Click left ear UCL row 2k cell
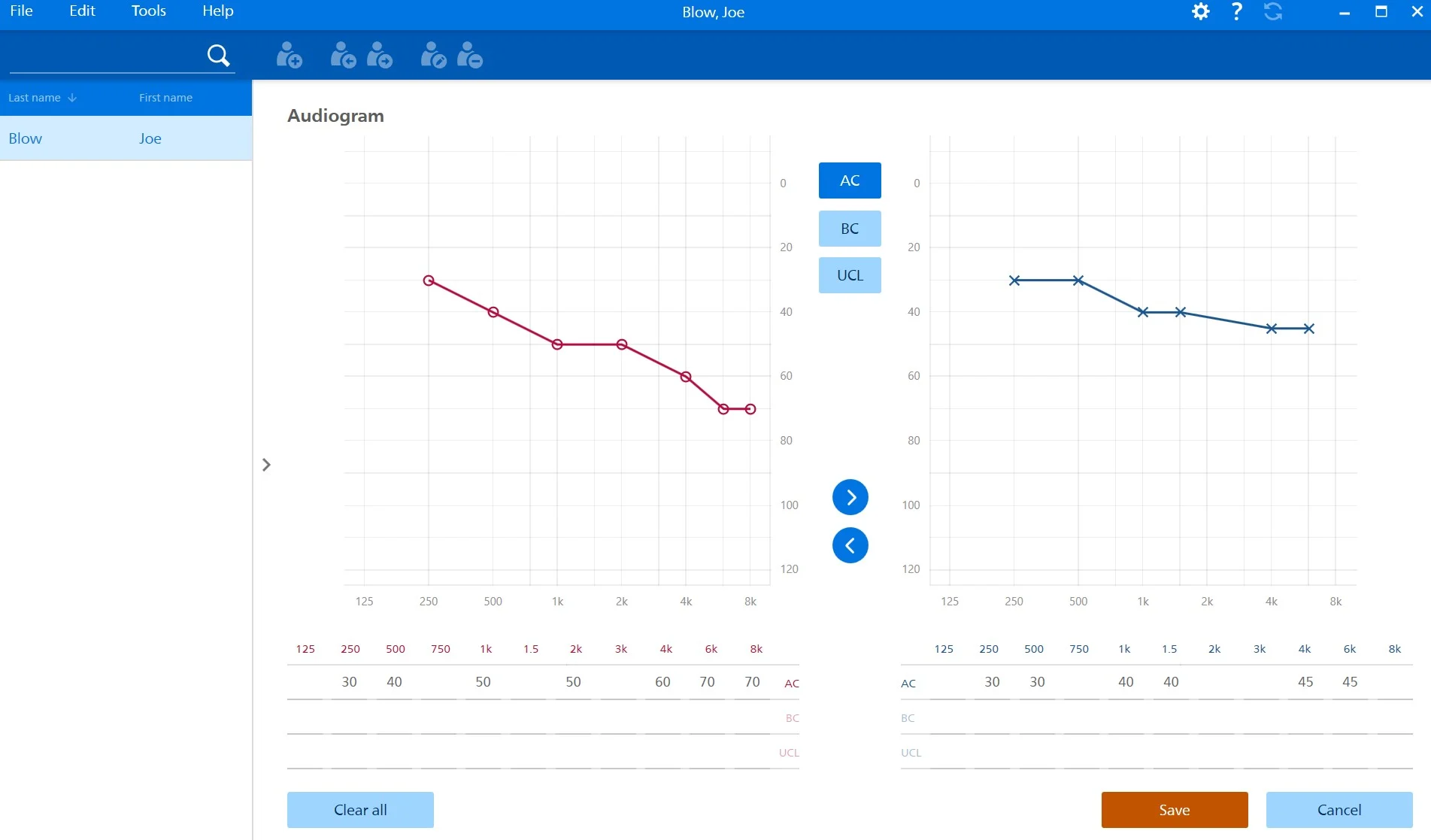The height and width of the screenshot is (840, 1431). click(x=1214, y=752)
